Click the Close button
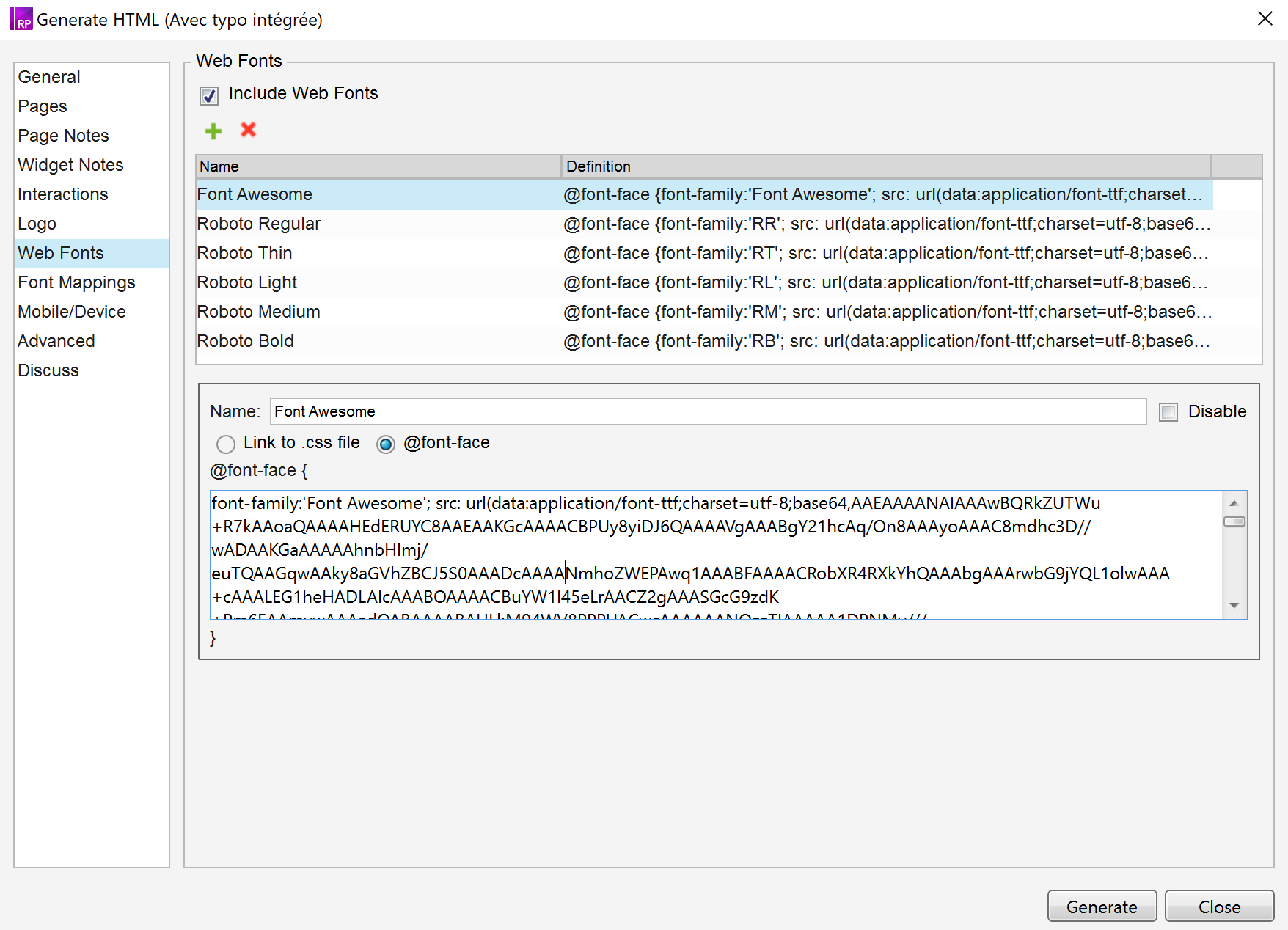 pyautogui.click(x=1219, y=907)
